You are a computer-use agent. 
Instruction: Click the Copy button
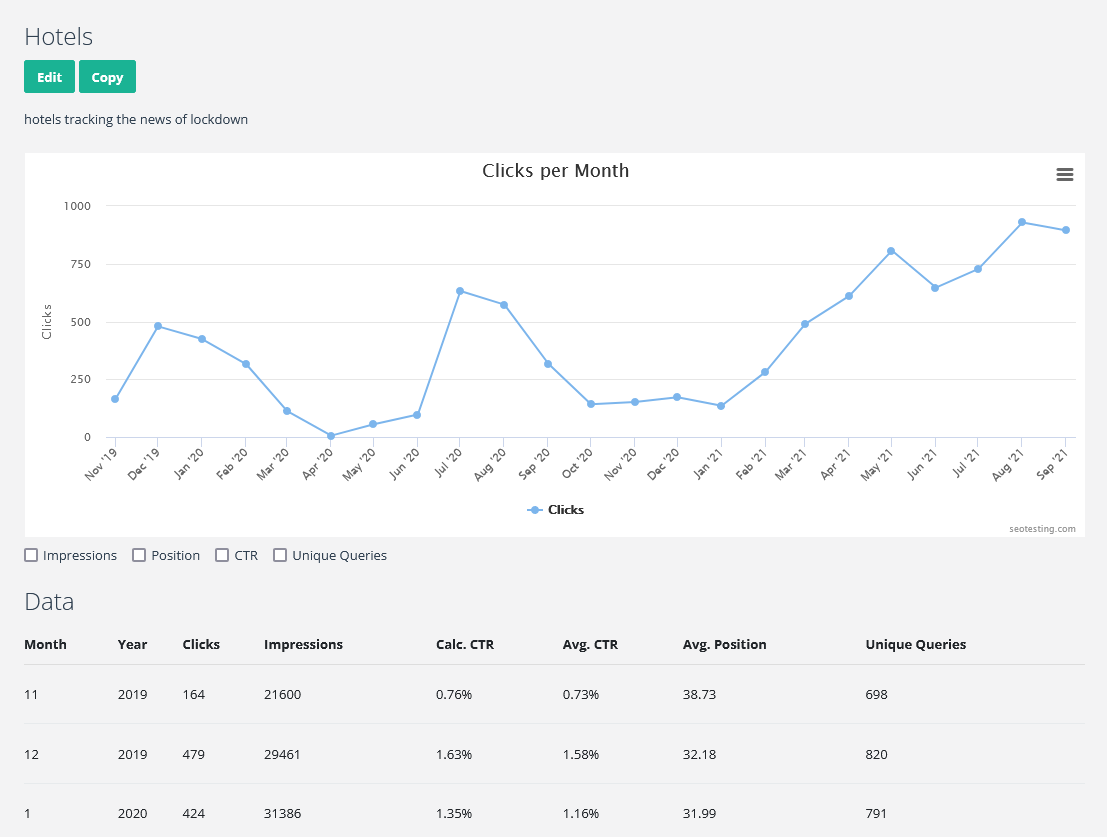click(x=107, y=76)
